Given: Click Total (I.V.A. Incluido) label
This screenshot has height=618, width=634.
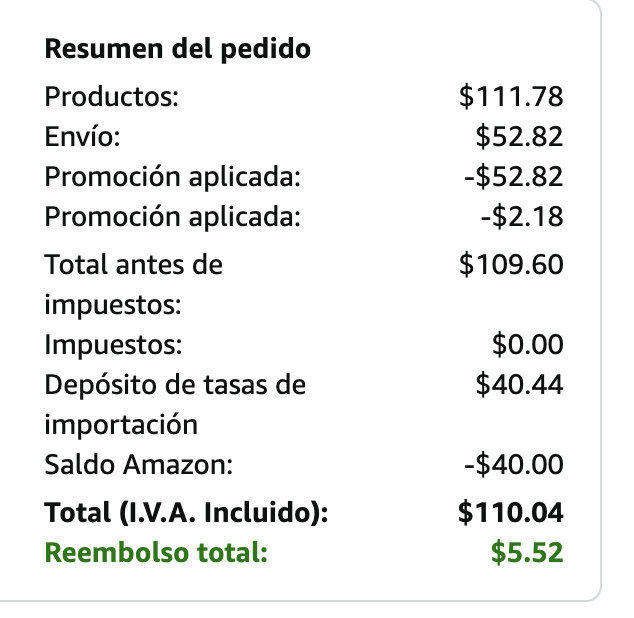Looking at the screenshot, I should [x=186, y=513].
